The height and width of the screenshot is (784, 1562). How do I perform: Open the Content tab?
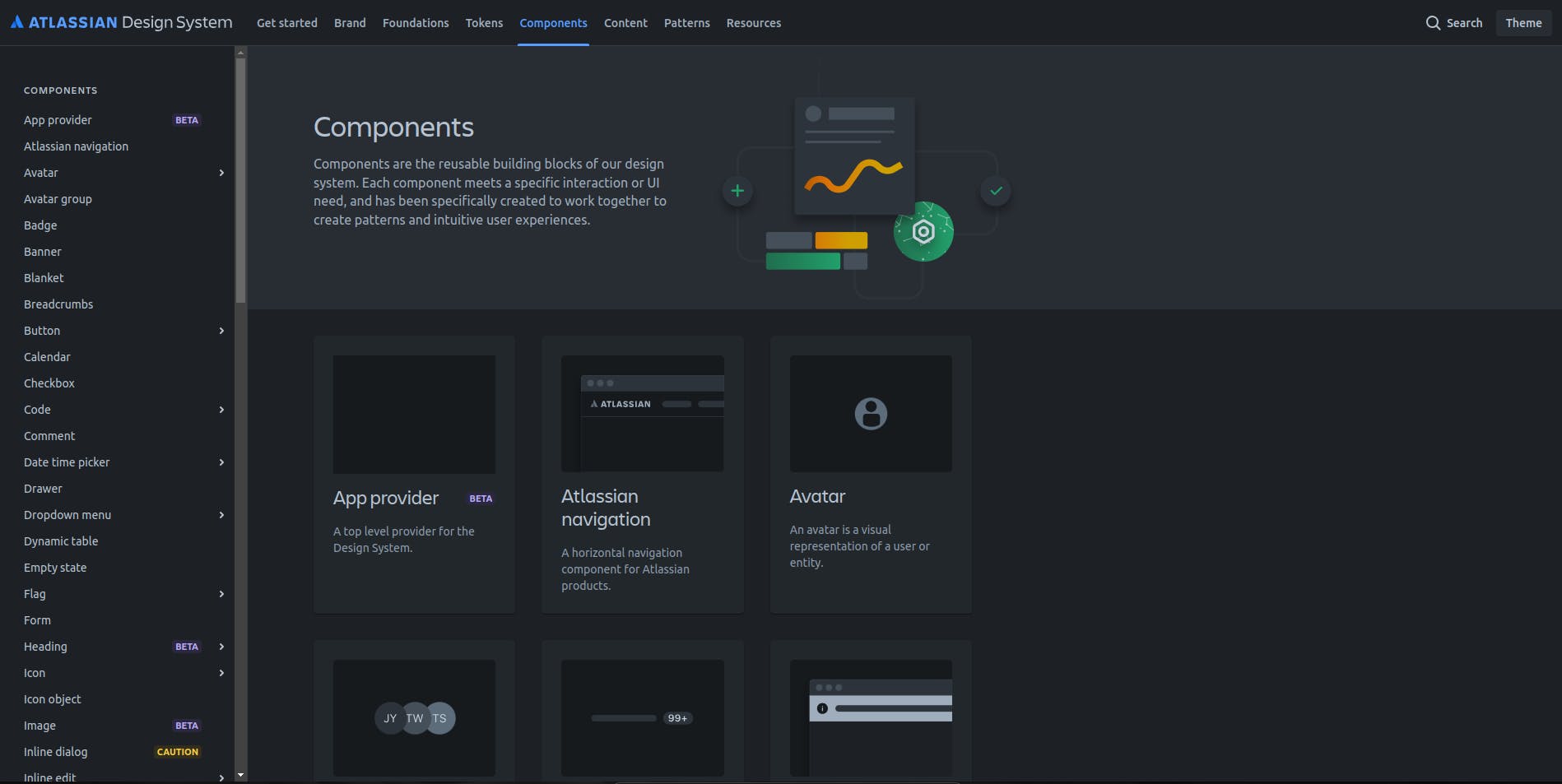[625, 23]
